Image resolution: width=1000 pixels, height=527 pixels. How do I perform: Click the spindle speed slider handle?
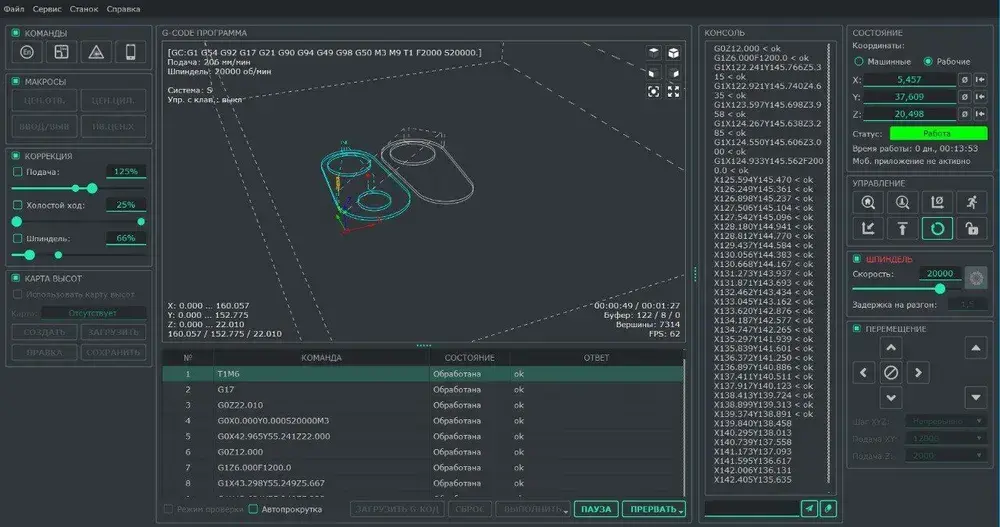[938, 289]
